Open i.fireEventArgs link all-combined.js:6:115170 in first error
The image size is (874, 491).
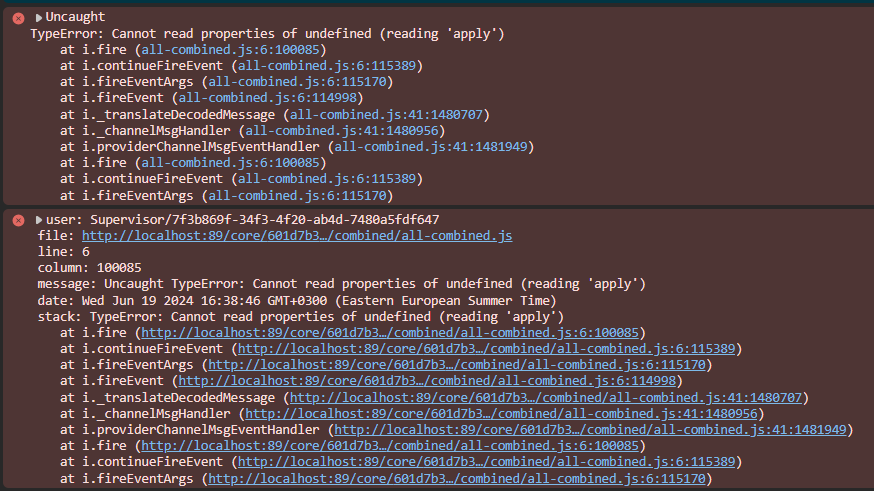coord(297,82)
